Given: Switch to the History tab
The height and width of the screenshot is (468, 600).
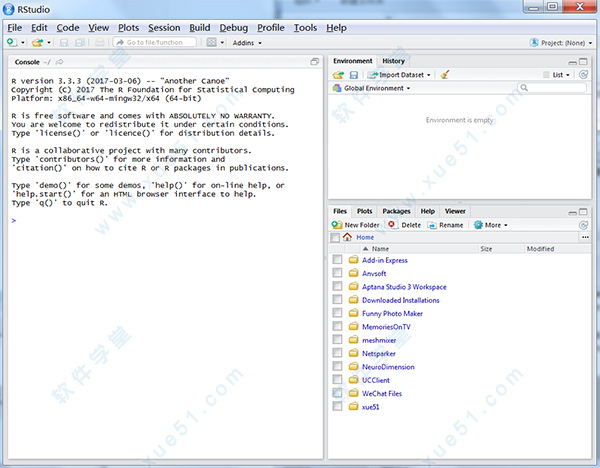Looking at the screenshot, I should (393, 61).
